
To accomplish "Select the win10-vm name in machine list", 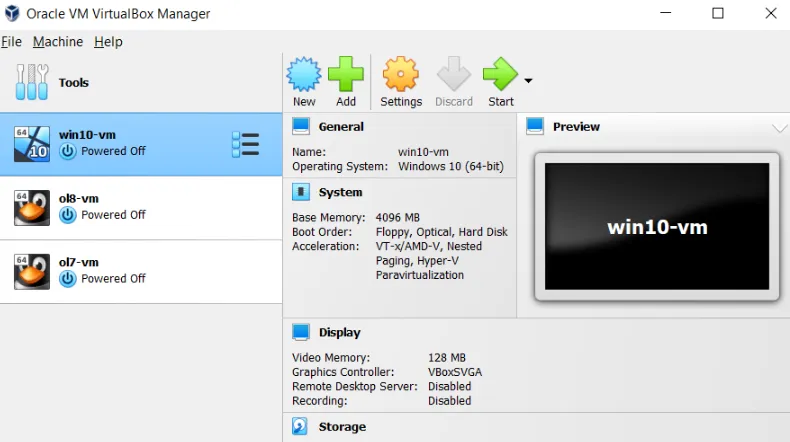I will (87, 135).
